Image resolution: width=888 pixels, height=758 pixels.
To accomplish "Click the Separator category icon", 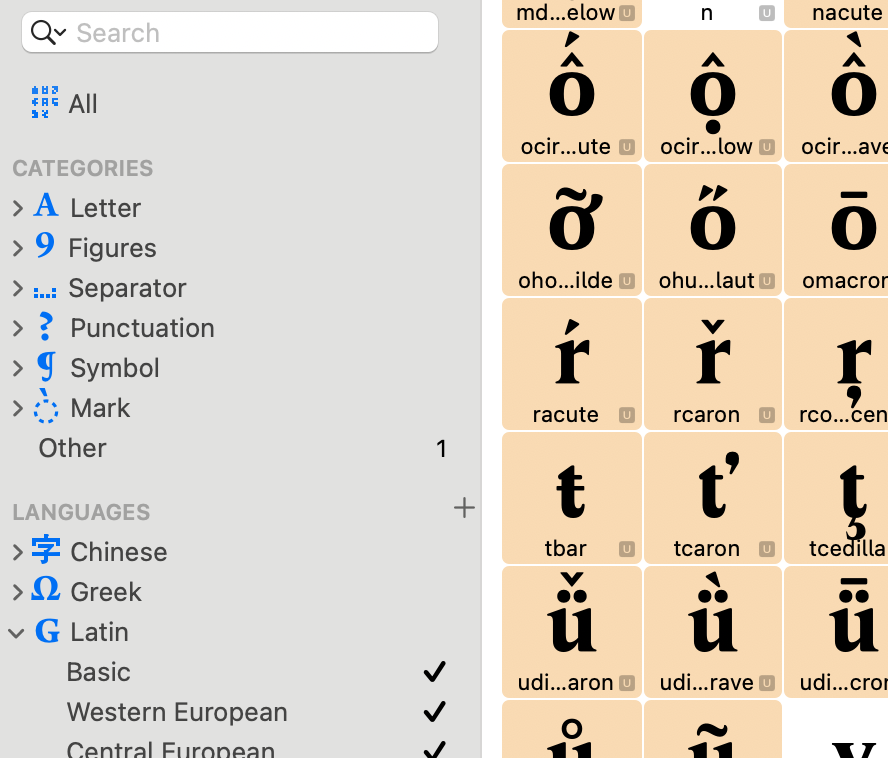I will tap(45, 289).
